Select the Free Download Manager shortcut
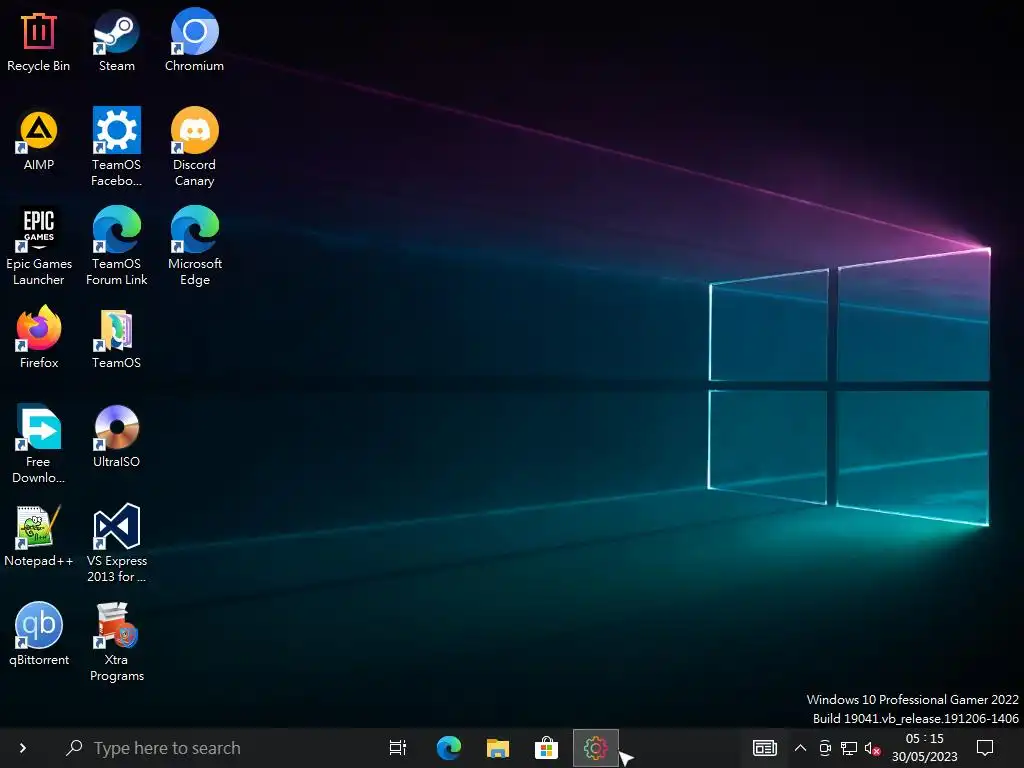Viewport: 1024px width, 768px height. (x=39, y=444)
